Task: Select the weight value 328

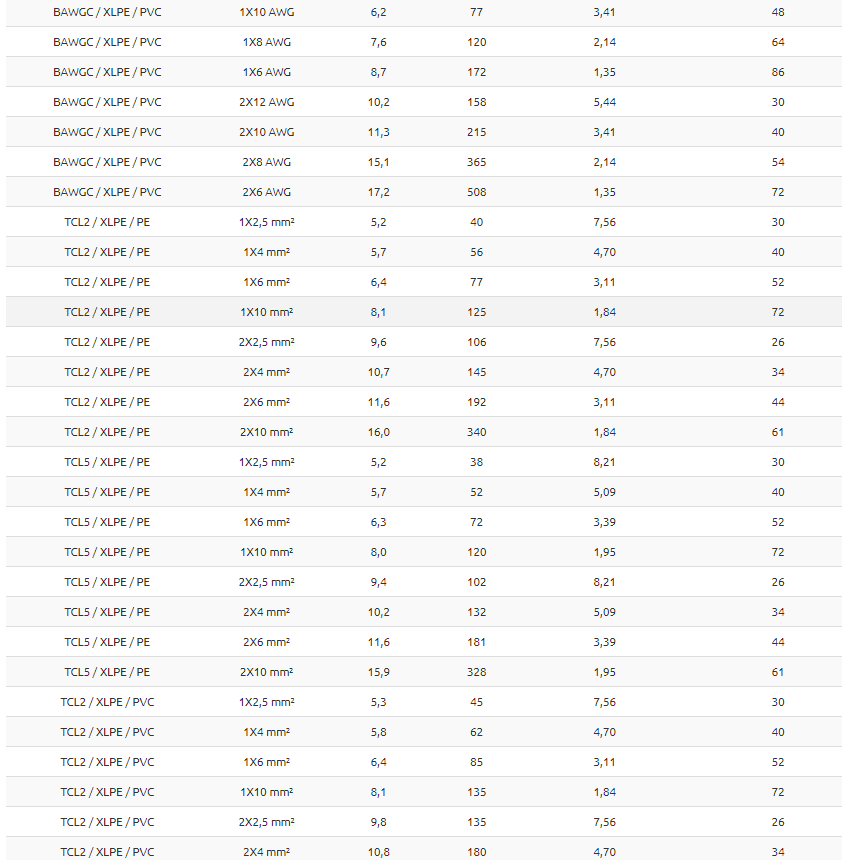Action: [476, 672]
